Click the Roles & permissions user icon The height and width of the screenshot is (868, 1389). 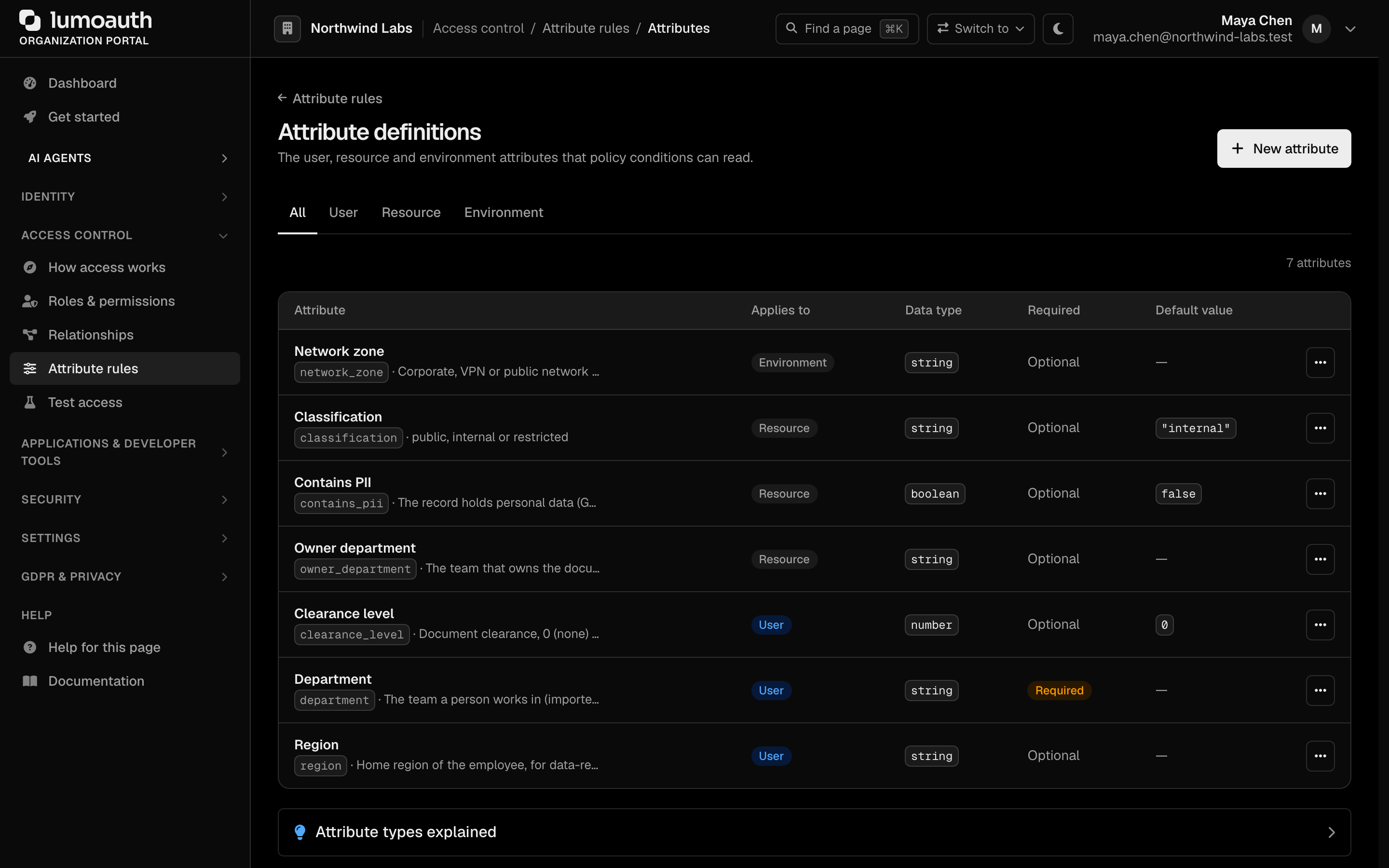[30, 301]
